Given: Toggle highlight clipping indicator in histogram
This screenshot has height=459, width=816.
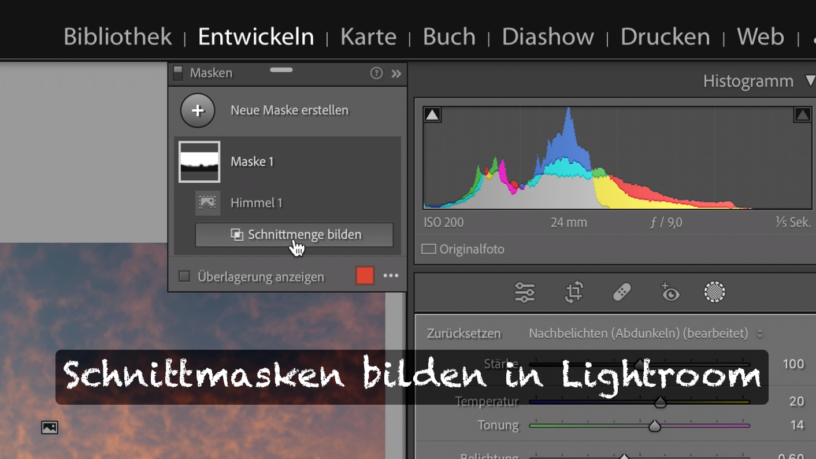Looking at the screenshot, I should click(x=802, y=114).
